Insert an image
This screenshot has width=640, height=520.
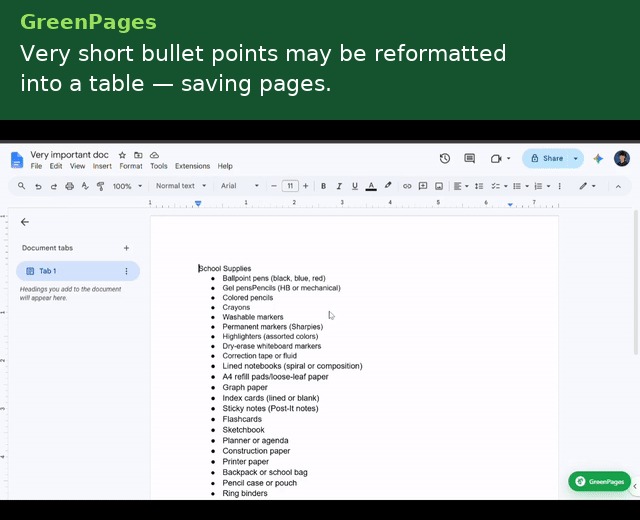click(439, 186)
